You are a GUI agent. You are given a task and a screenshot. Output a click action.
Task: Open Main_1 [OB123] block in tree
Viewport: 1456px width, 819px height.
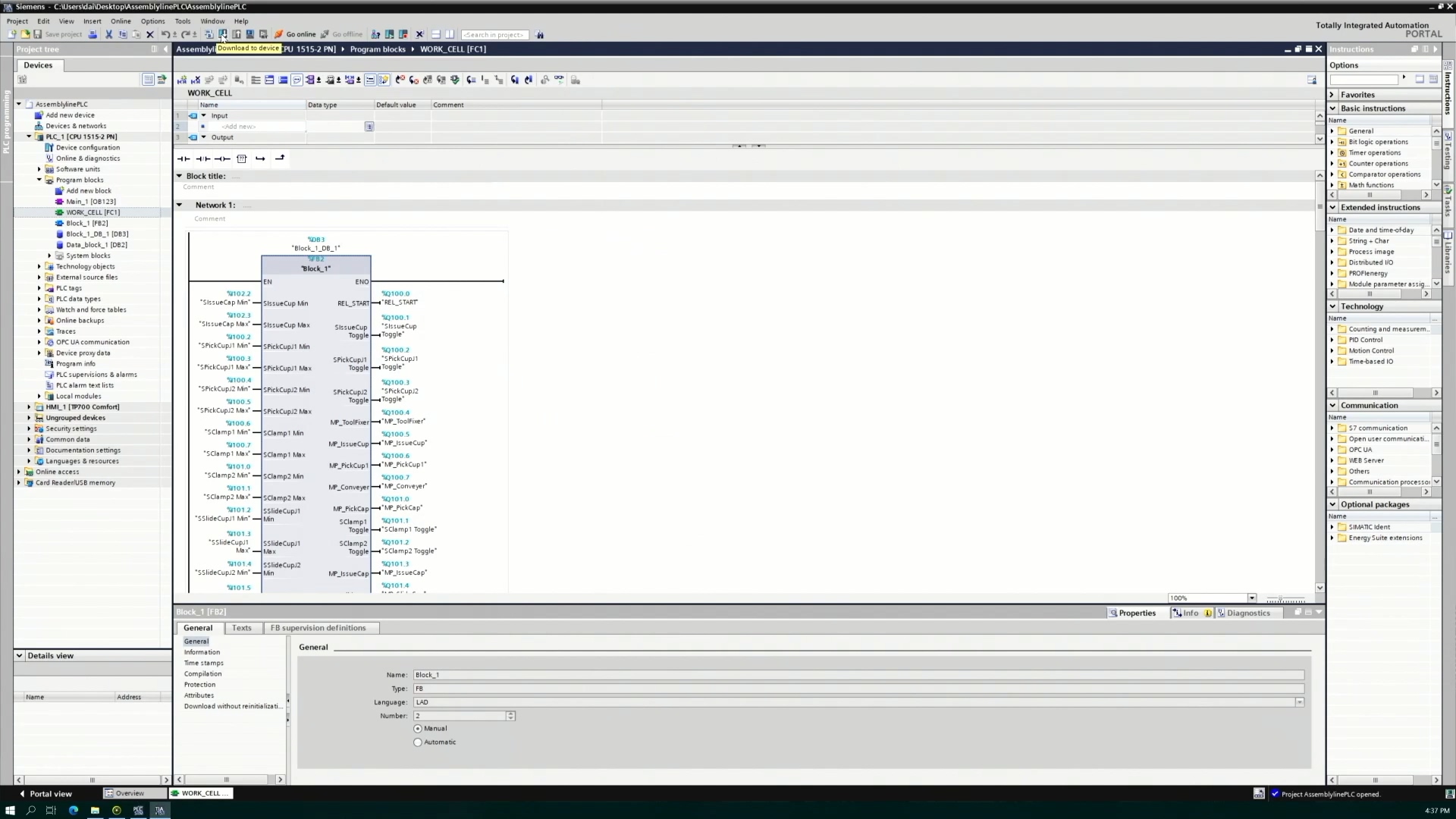(90, 202)
